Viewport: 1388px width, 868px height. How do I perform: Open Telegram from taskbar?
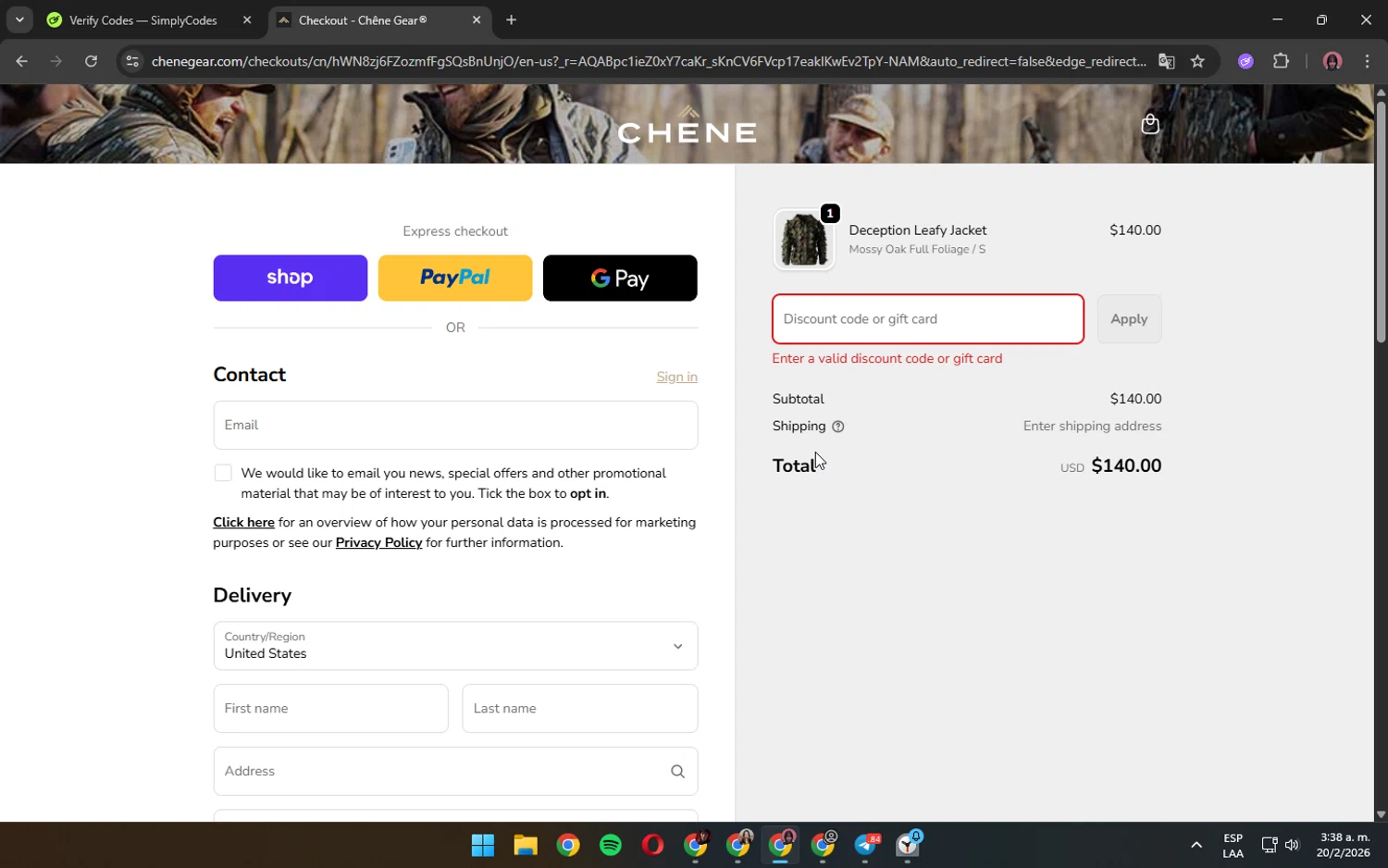[x=866, y=845]
